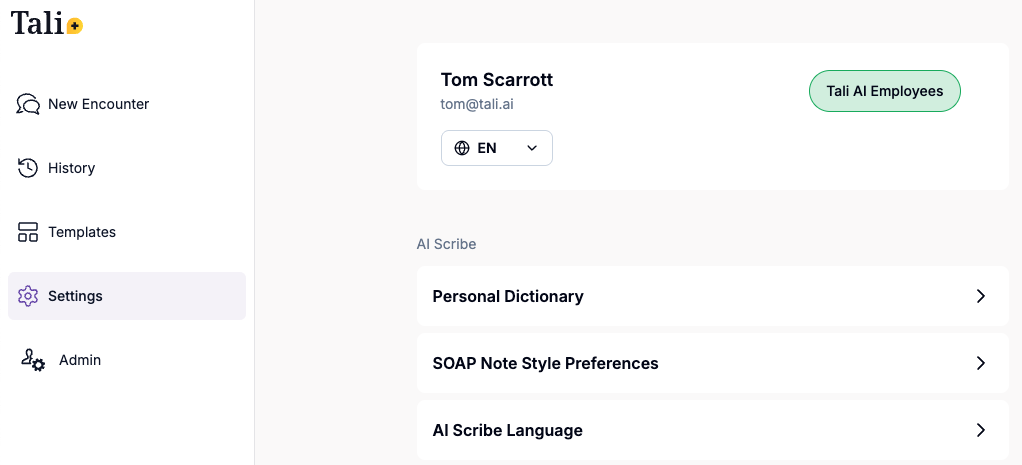Screen dimensions: 1022x465
Task: Expand SOAP Note Style Preferences chevron
Action: tap(981, 363)
